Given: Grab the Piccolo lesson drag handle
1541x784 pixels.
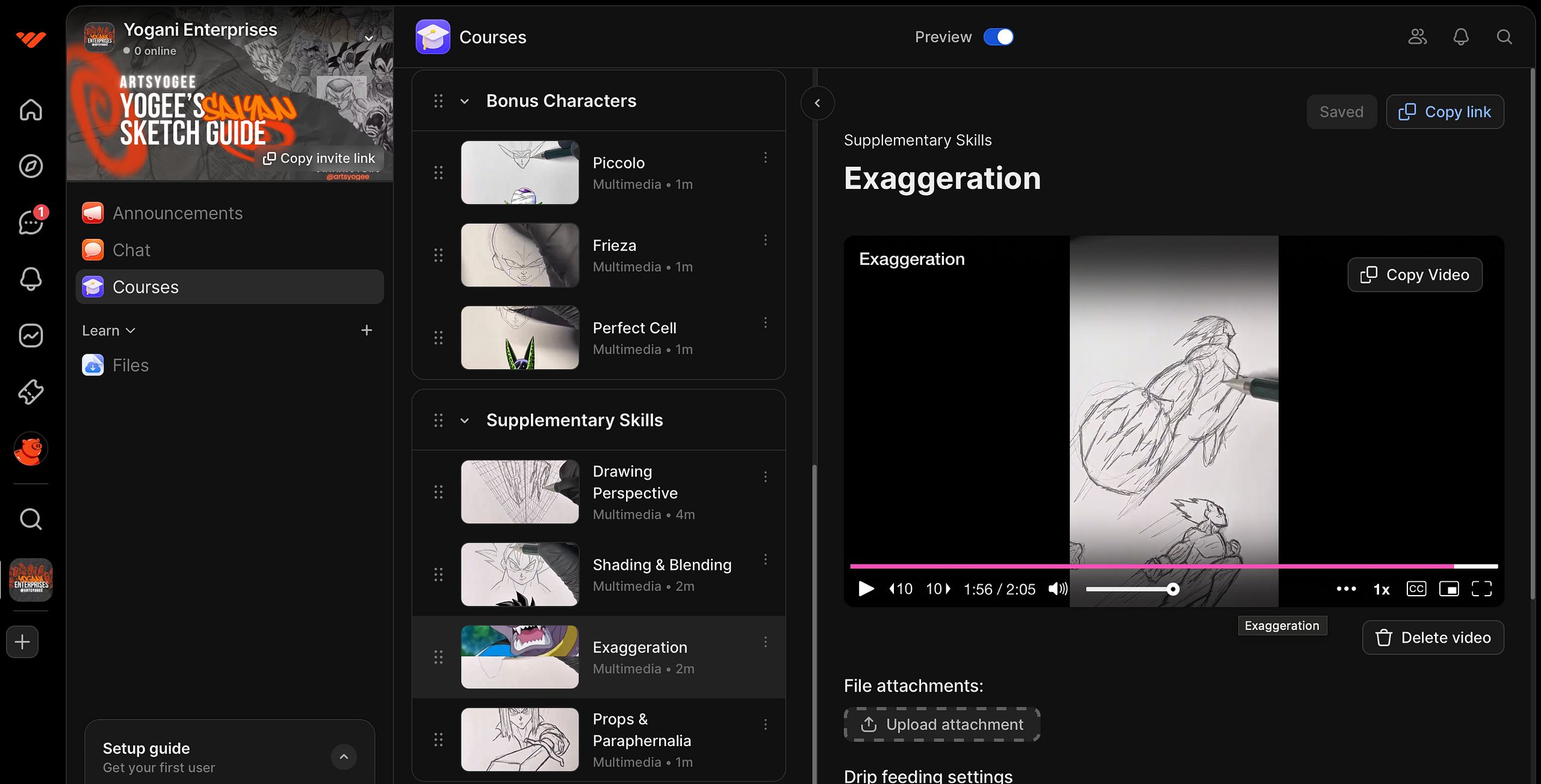Looking at the screenshot, I should (438, 173).
